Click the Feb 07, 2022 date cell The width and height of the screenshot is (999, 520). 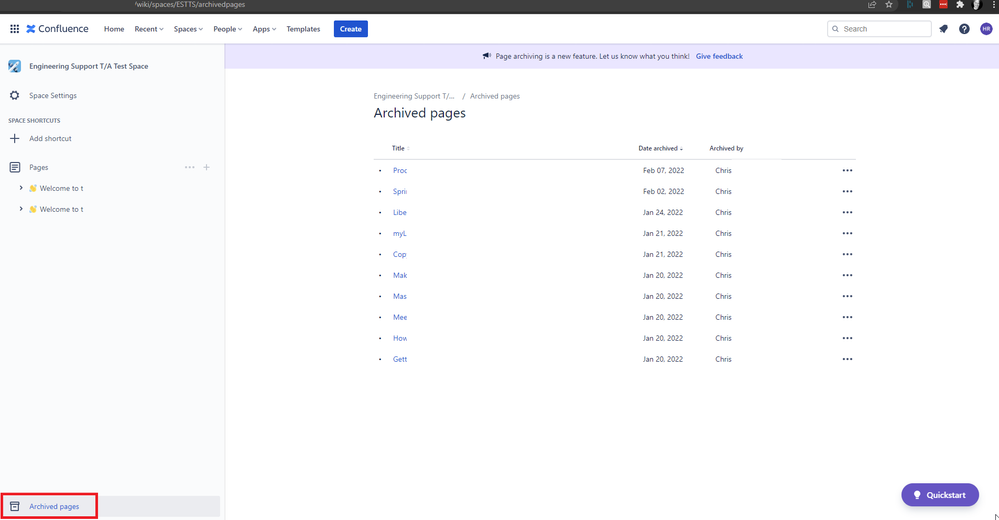click(x=663, y=171)
